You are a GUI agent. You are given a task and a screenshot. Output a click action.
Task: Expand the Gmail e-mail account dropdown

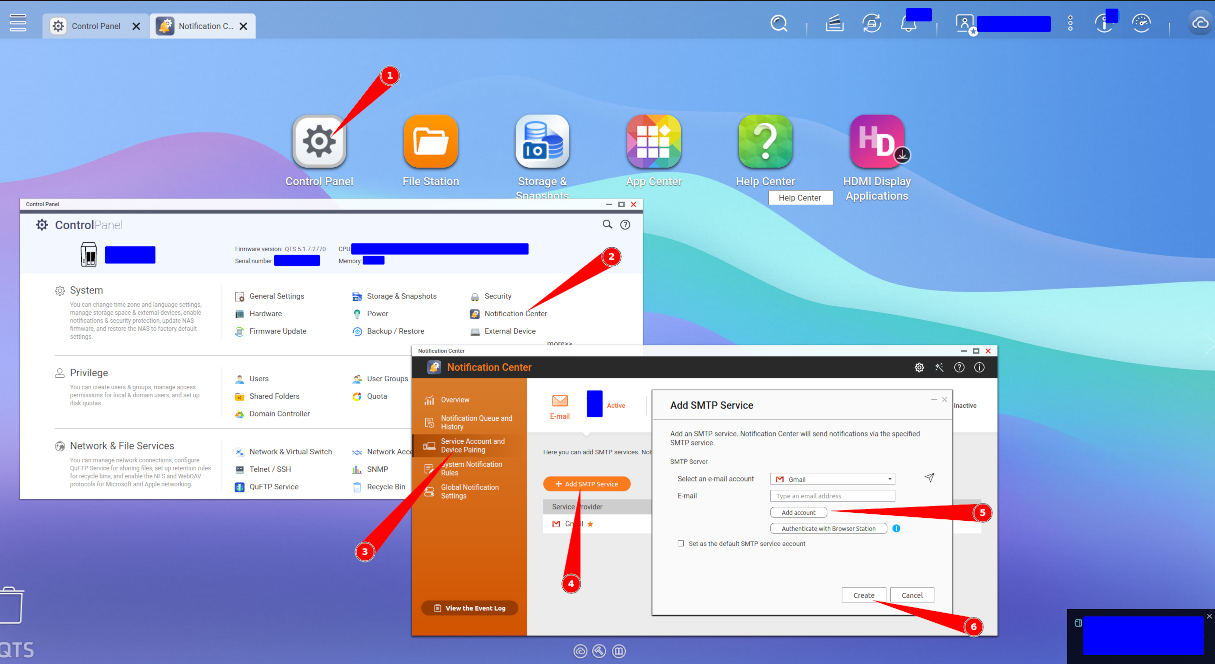click(832, 479)
